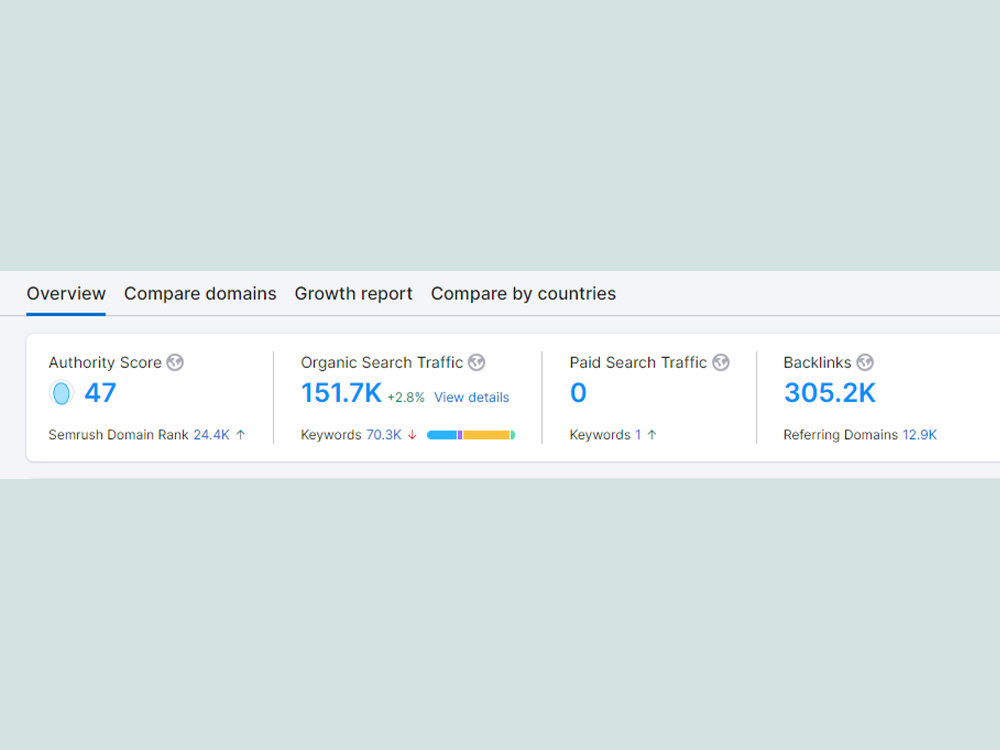Click globe icon next to Organic Search Traffic
The width and height of the screenshot is (1000, 750).
click(476, 363)
